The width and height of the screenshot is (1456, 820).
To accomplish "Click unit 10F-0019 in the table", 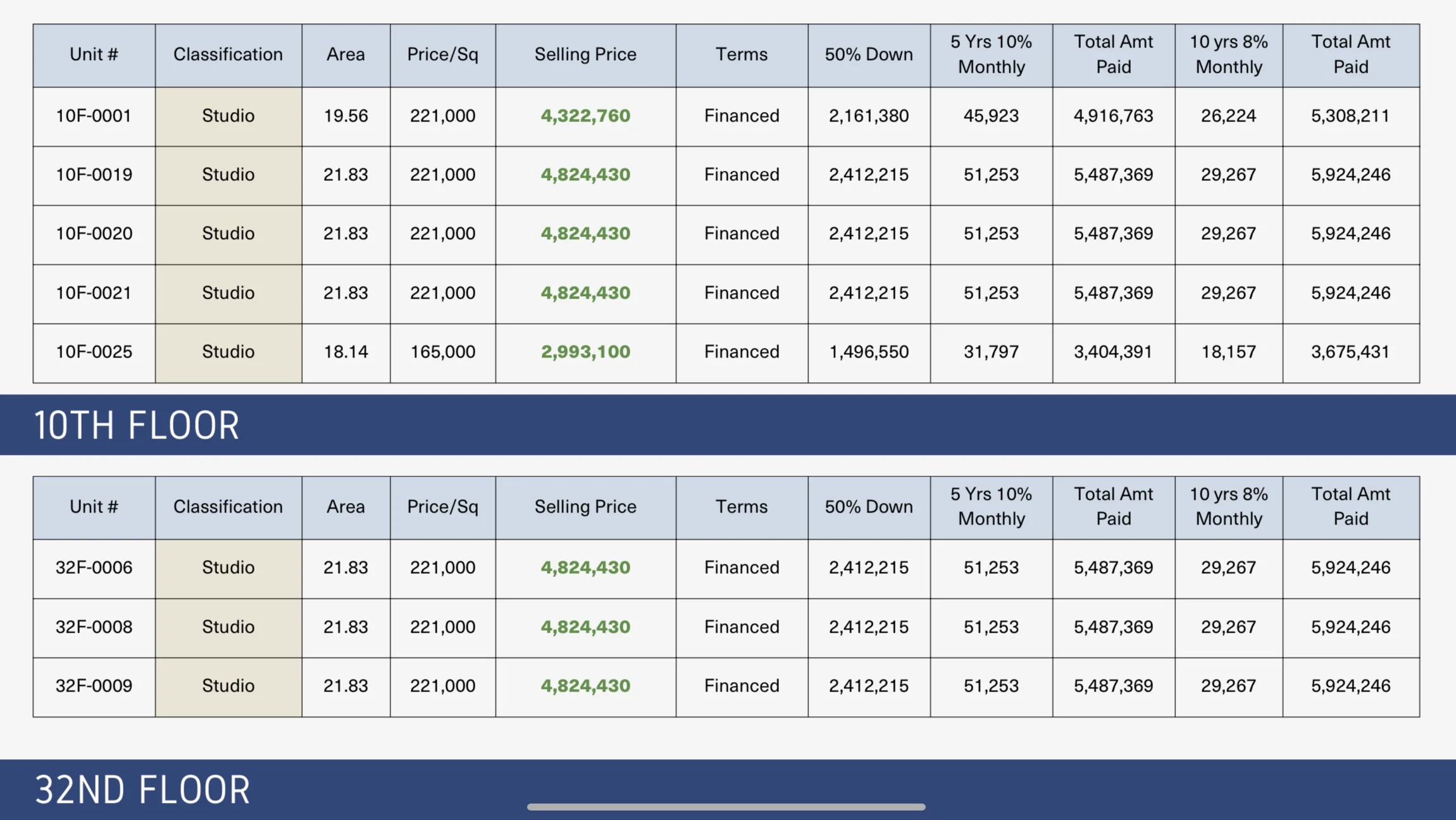I will coord(94,175).
